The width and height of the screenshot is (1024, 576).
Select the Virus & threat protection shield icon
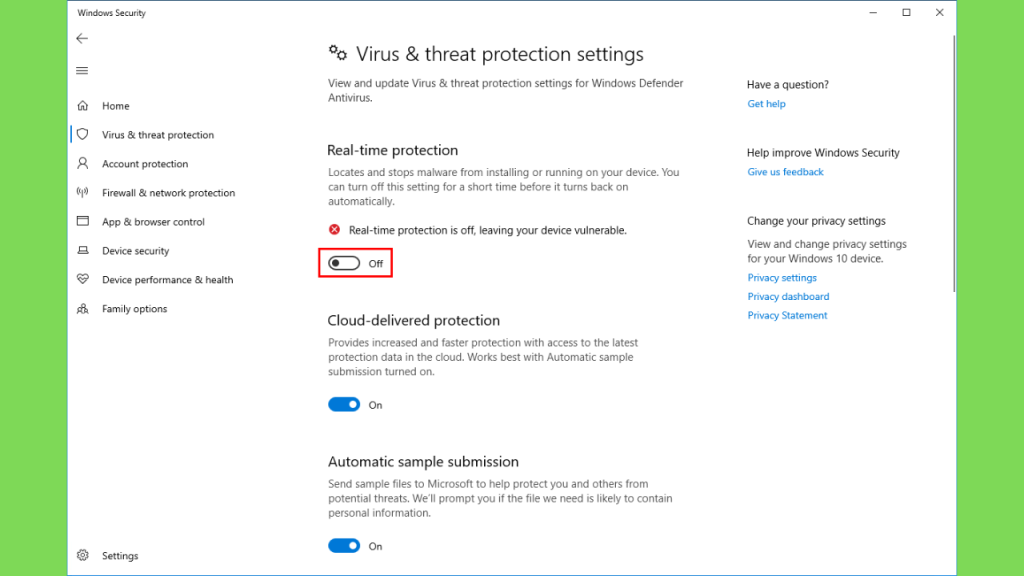(x=83, y=134)
